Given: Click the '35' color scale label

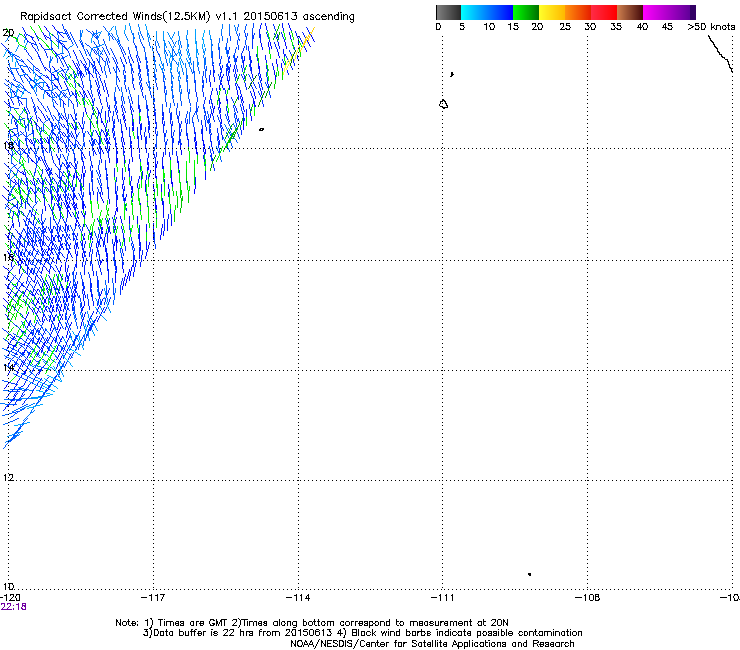Looking at the screenshot, I should (616, 27).
